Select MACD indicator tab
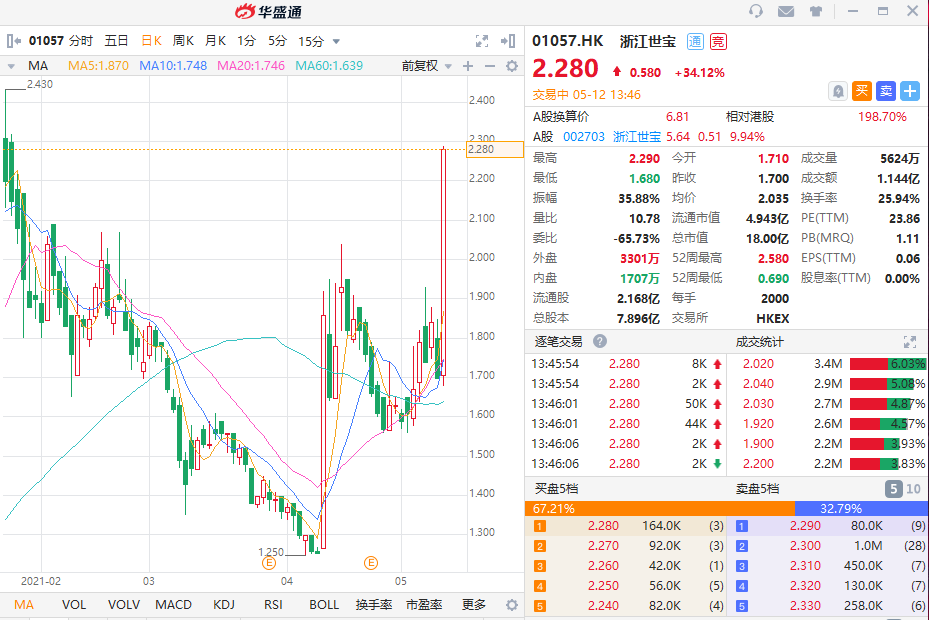The image size is (929, 620). [x=174, y=605]
